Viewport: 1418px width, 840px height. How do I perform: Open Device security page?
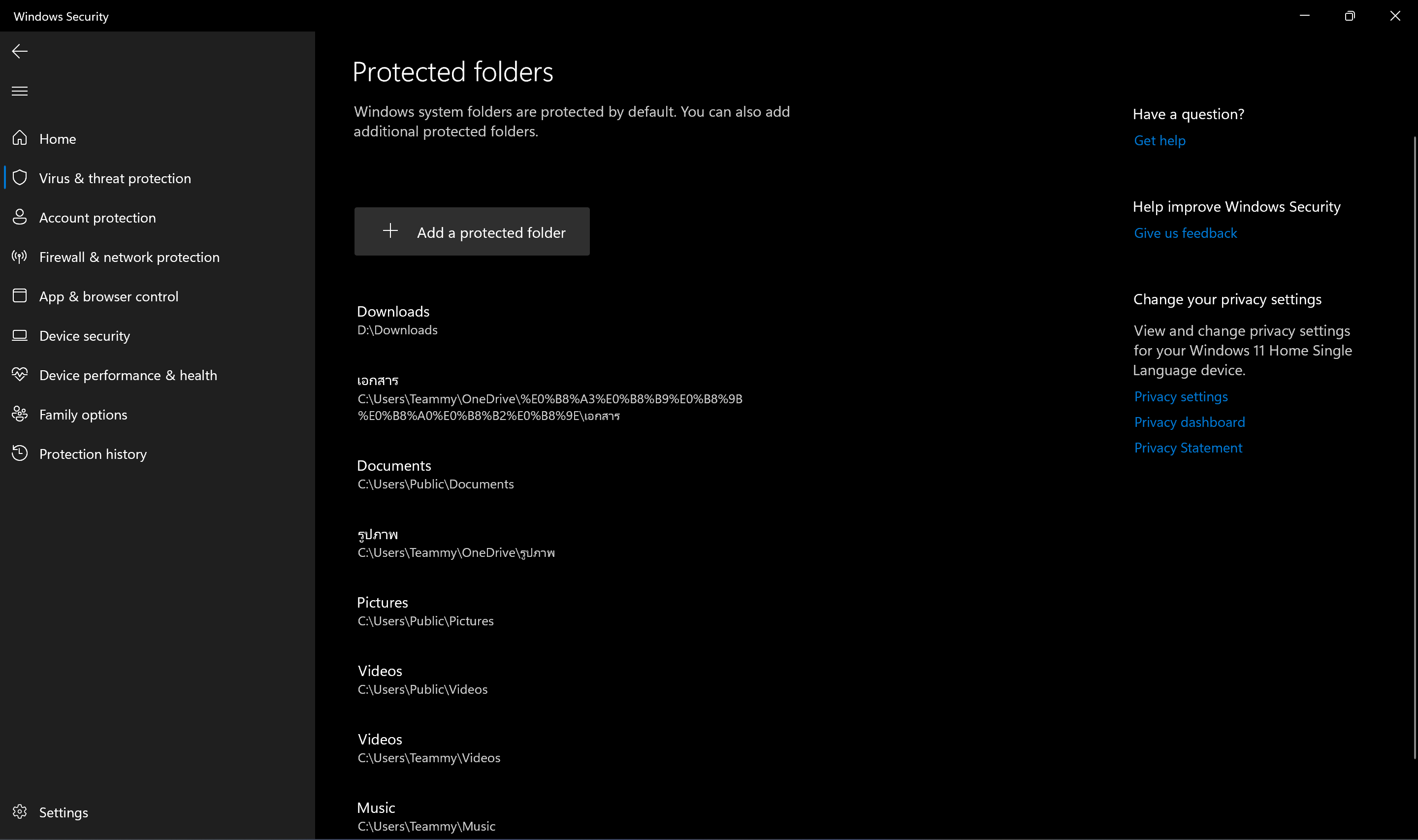click(x=85, y=336)
